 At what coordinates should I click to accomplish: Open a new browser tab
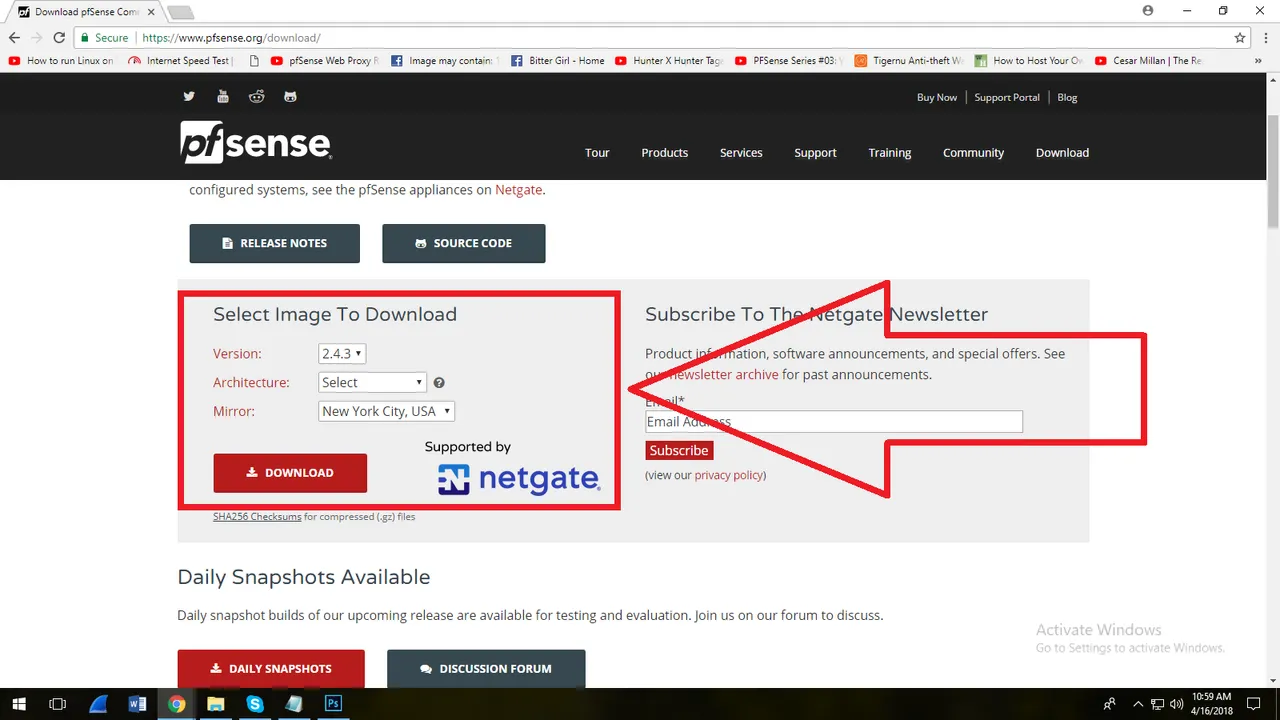(x=180, y=12)
